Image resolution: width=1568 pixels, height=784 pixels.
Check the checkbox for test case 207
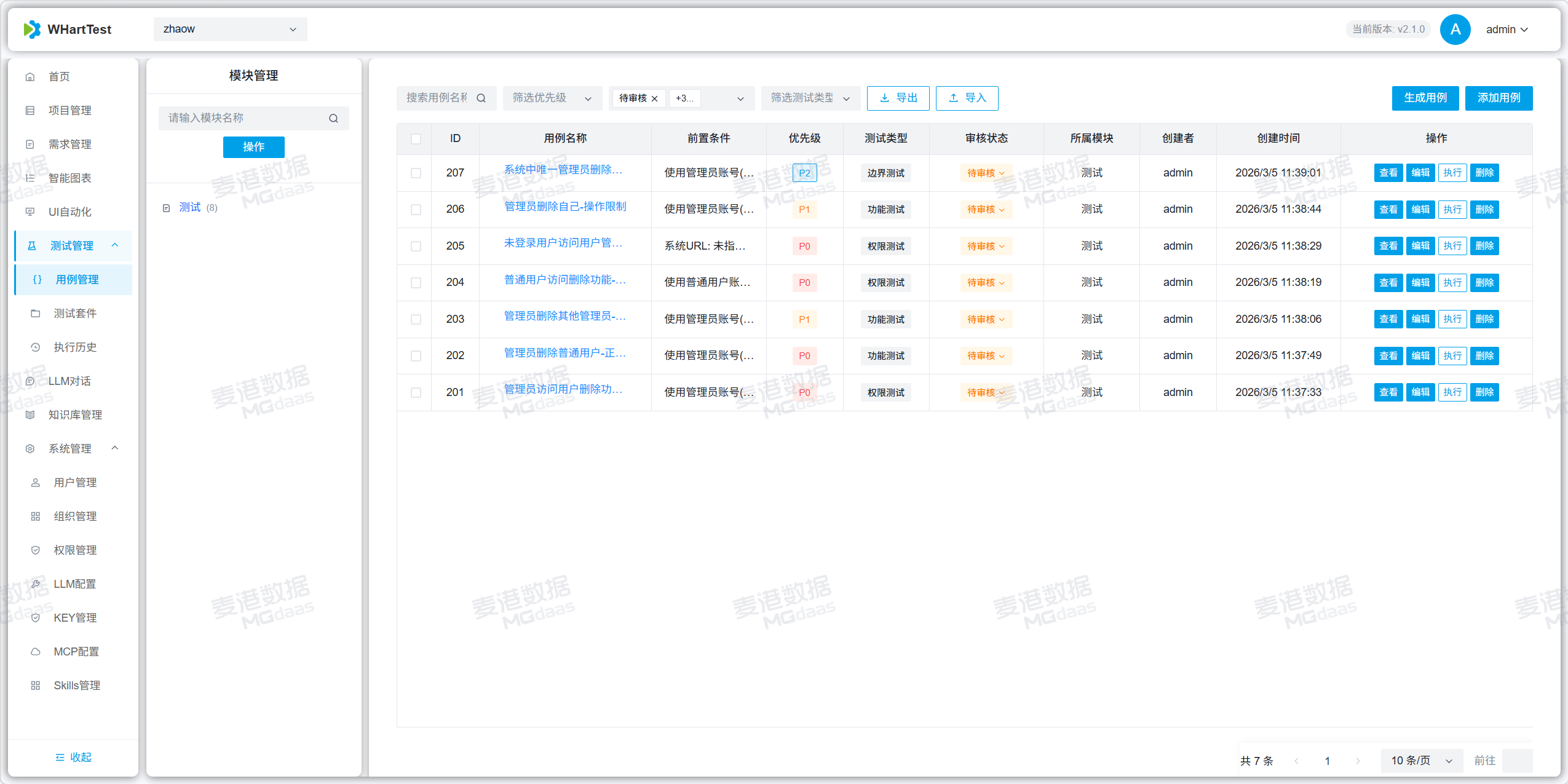click(x=415, y=173)
